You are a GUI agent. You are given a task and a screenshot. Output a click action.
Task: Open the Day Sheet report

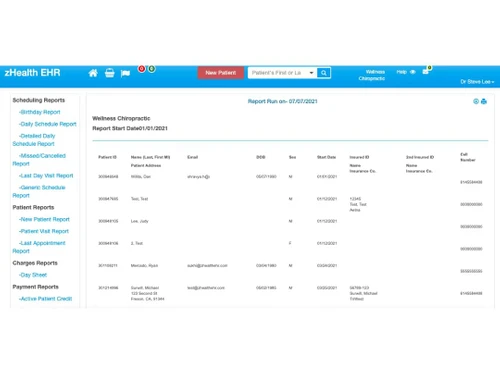[33, 275]
